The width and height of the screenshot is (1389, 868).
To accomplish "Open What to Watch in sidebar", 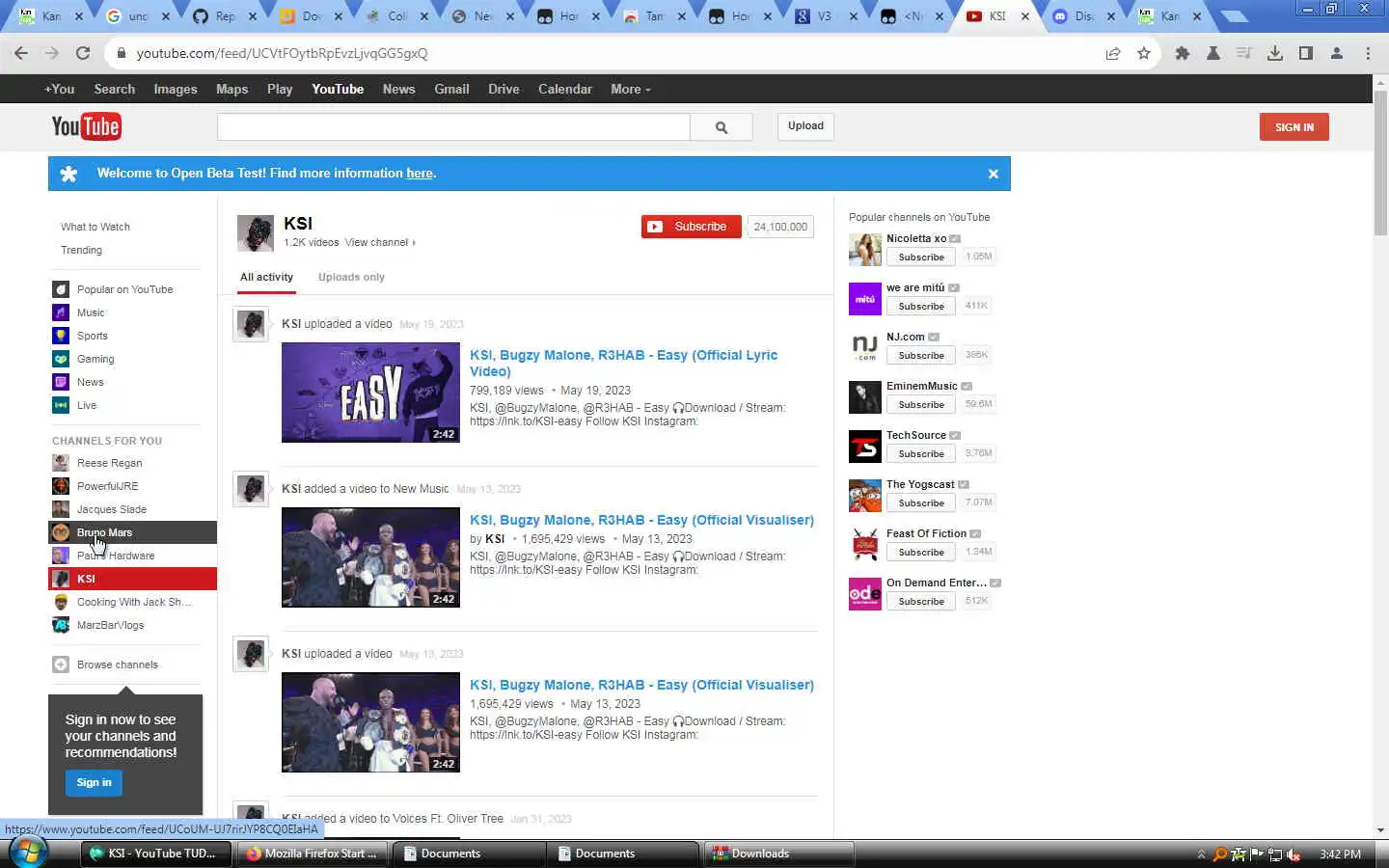I will coord(95,227).
